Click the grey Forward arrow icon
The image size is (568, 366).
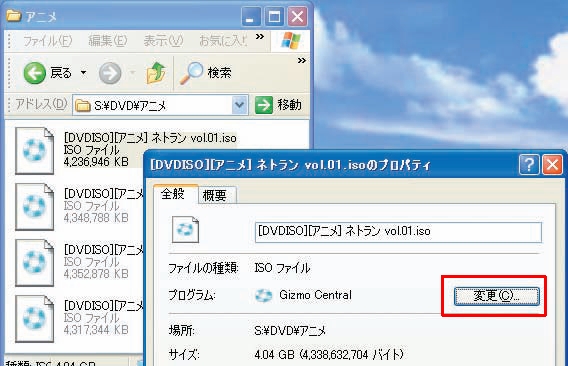pyautogui.click(x=110, y=73)
